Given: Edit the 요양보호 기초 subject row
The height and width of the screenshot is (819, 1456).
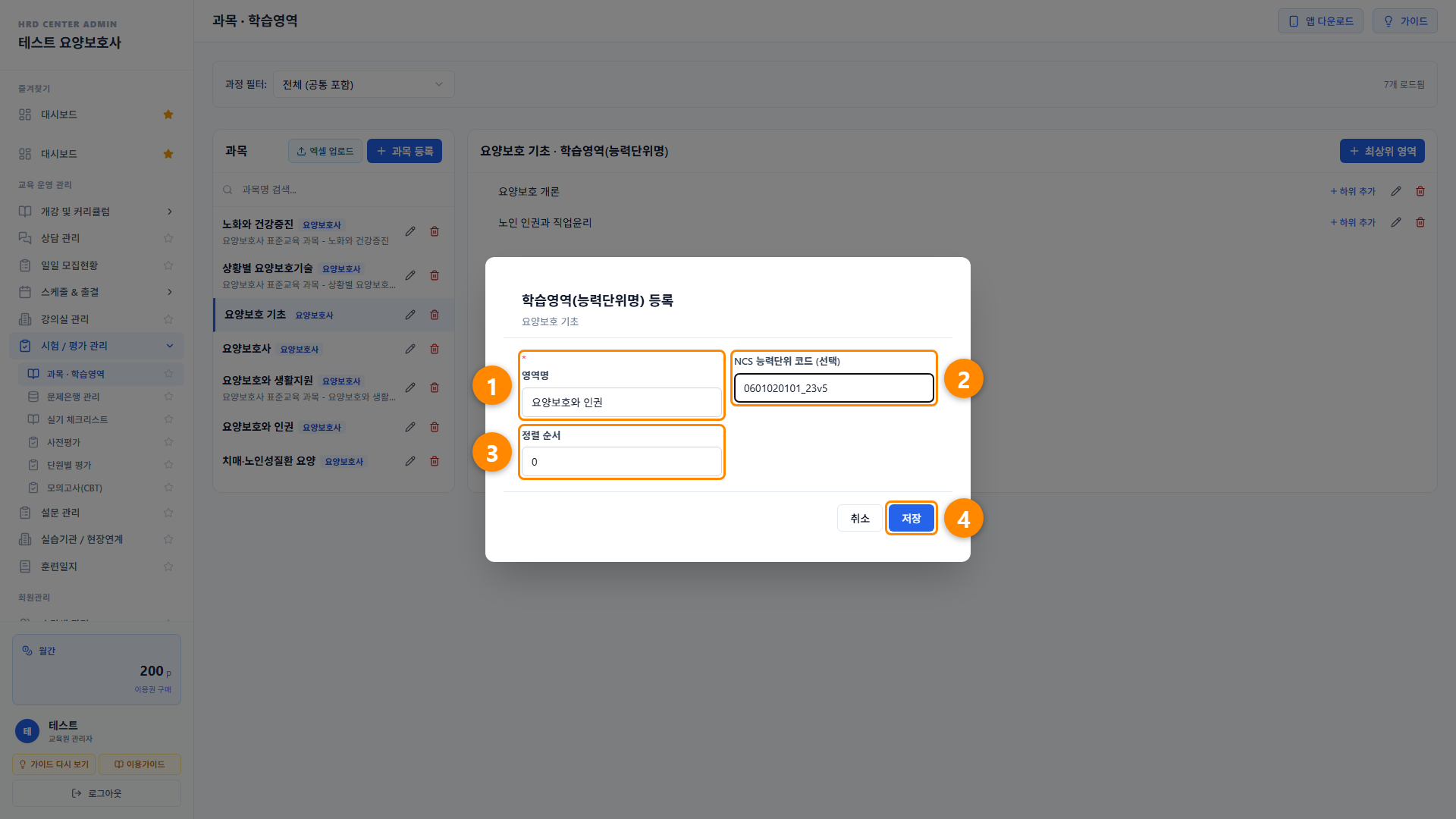Looking at the screenshot, I should (x=410, y=315).
